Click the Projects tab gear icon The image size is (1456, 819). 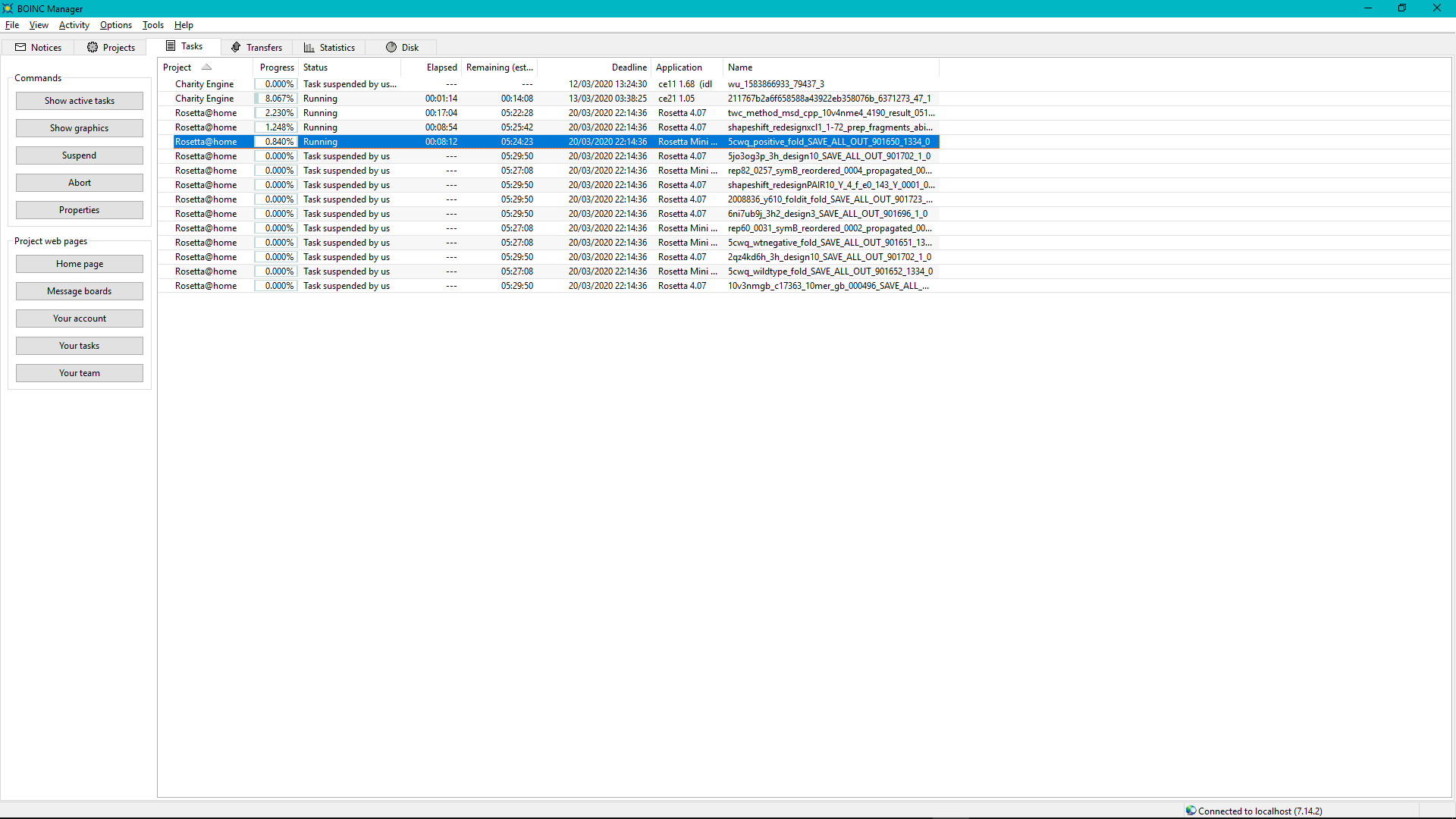tap(93, 47)
